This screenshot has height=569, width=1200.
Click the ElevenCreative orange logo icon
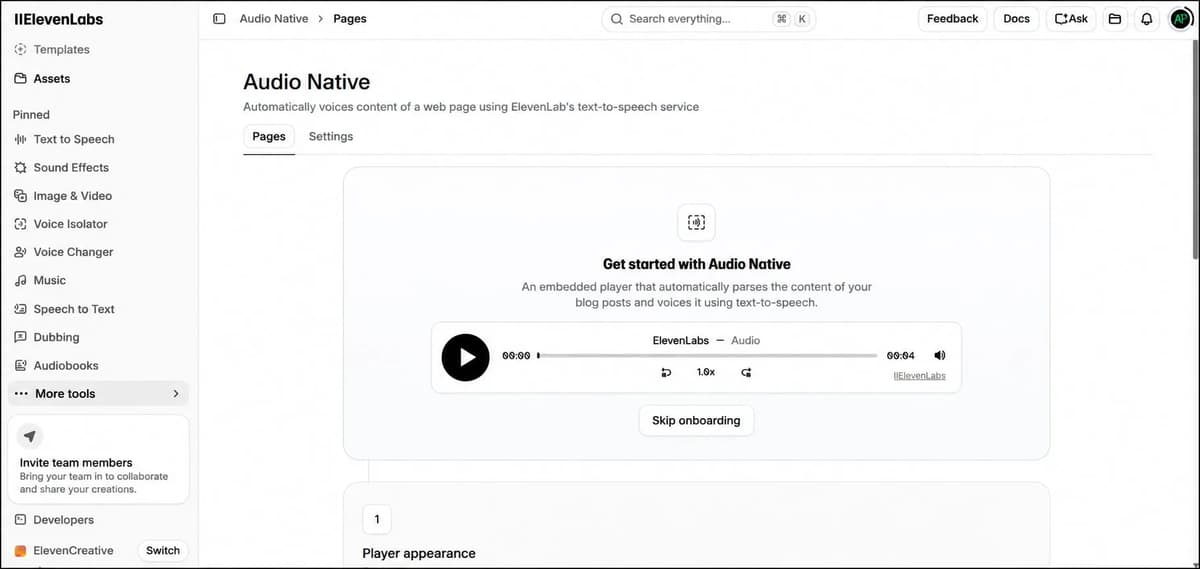click(21, 551)
